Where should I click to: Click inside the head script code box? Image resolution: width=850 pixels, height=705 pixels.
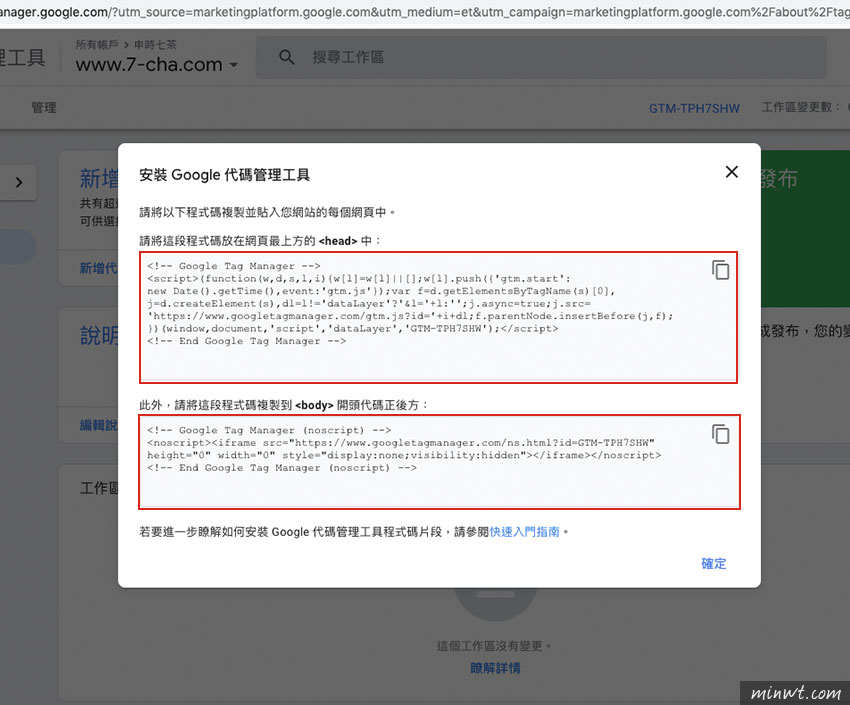click(438, 317)
